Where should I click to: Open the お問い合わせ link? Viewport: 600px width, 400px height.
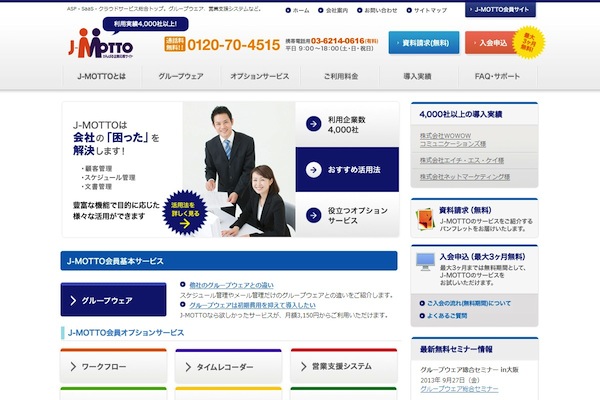pos(381,10)
